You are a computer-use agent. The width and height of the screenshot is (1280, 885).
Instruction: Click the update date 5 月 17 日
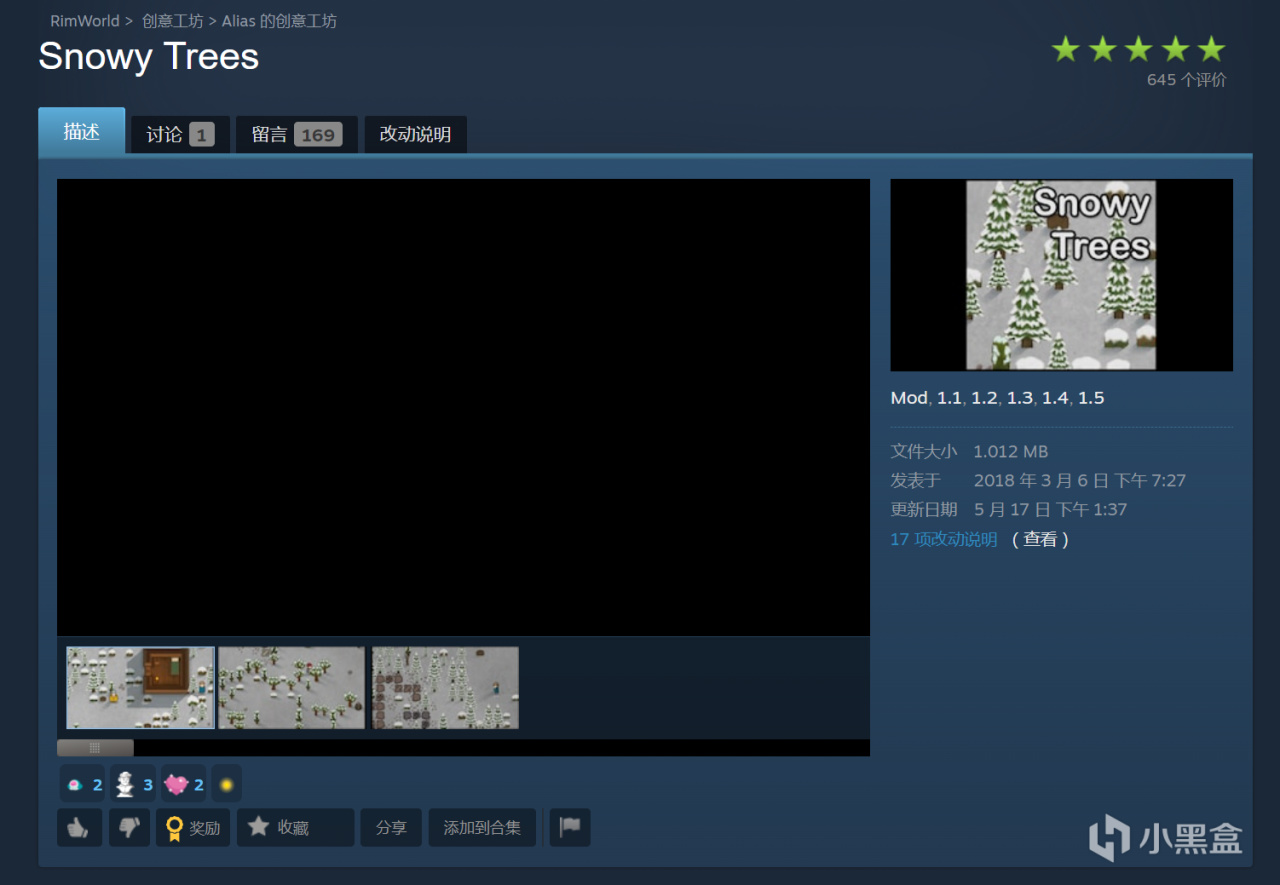click(1051, 510)
